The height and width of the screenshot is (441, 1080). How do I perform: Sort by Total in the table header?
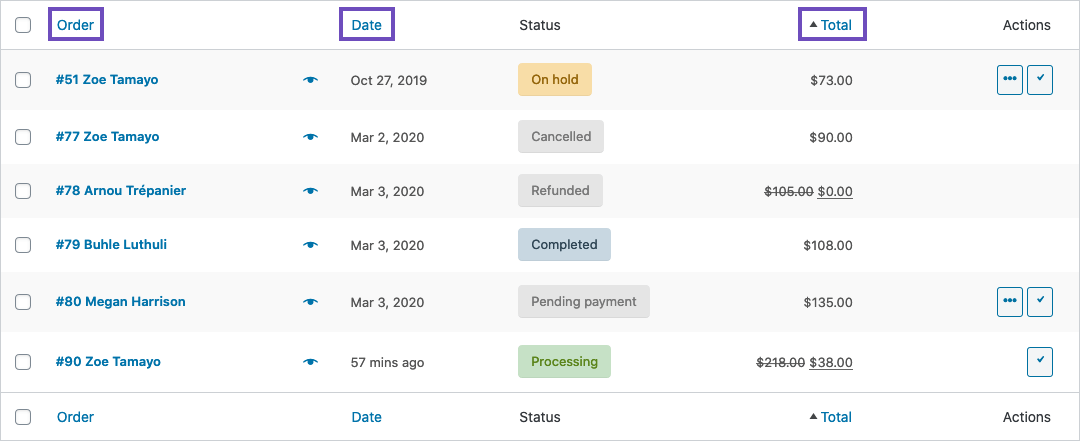(x=835, y=25)
